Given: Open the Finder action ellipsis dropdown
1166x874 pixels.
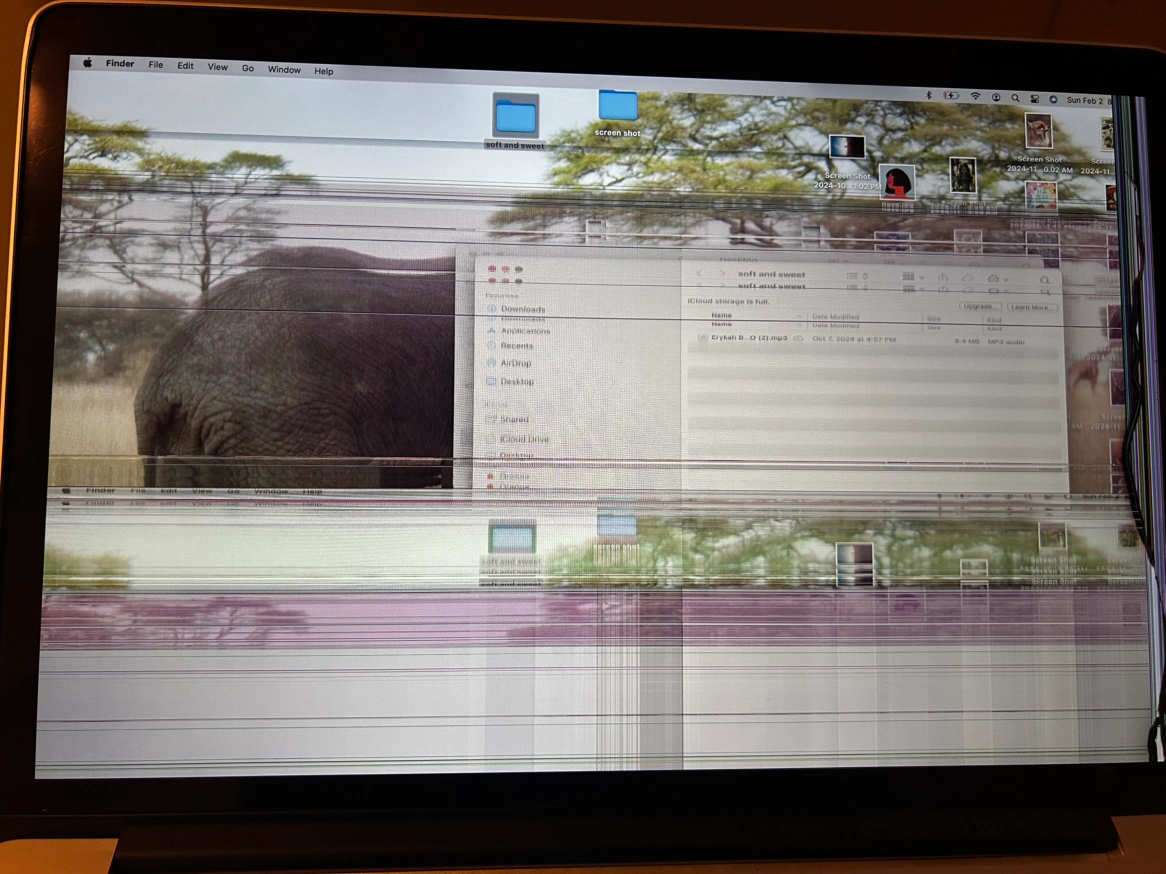Looking at the screenshot, I should click(997, 278).
